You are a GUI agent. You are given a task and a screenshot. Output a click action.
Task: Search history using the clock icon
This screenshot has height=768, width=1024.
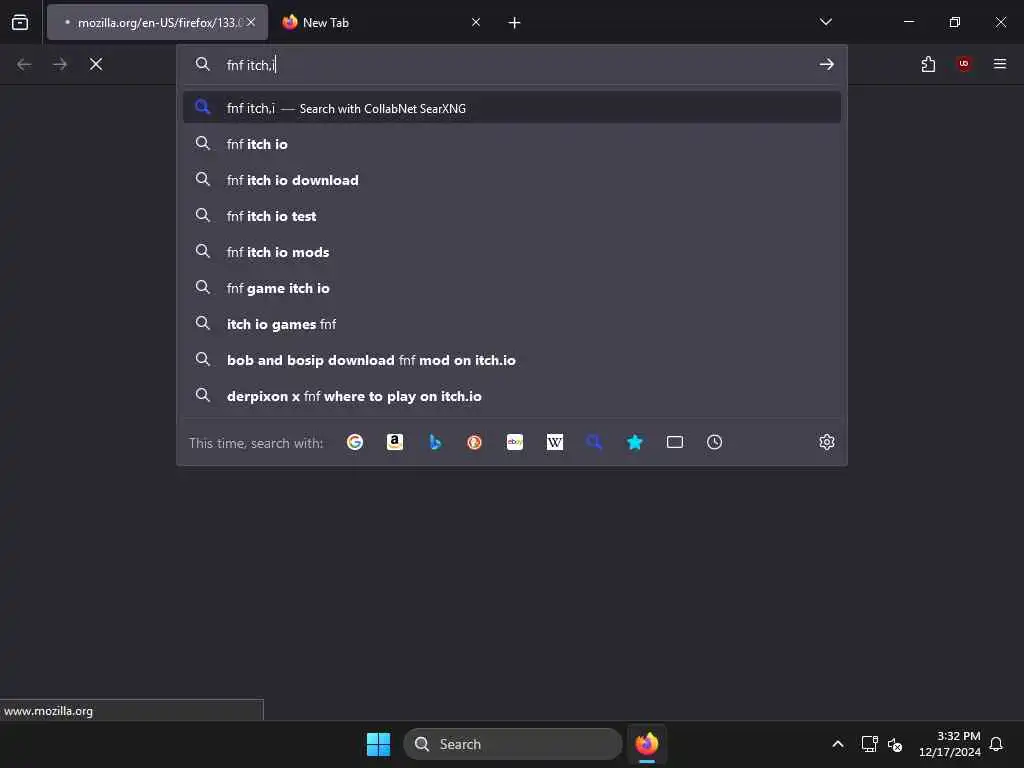[x=714, y=442]
